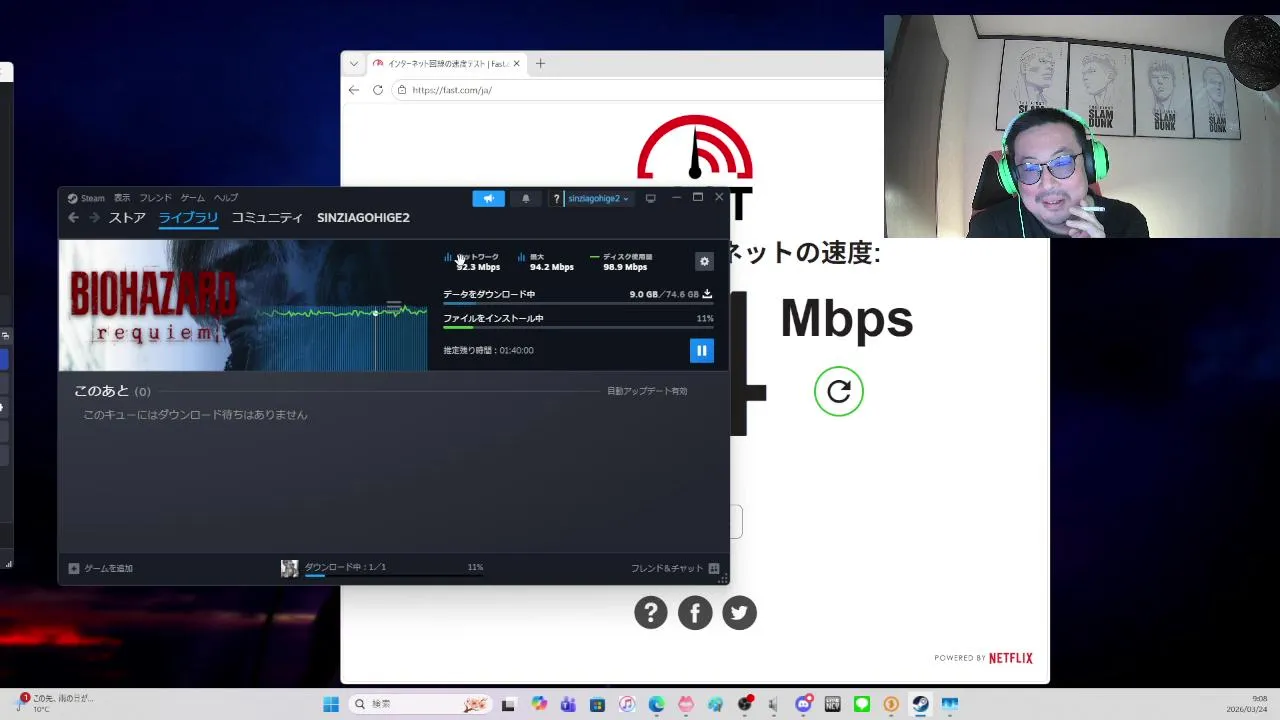Open Discord from the taskbar
This screenshot has width=1280, height=720.
click(x=803, y=704)
